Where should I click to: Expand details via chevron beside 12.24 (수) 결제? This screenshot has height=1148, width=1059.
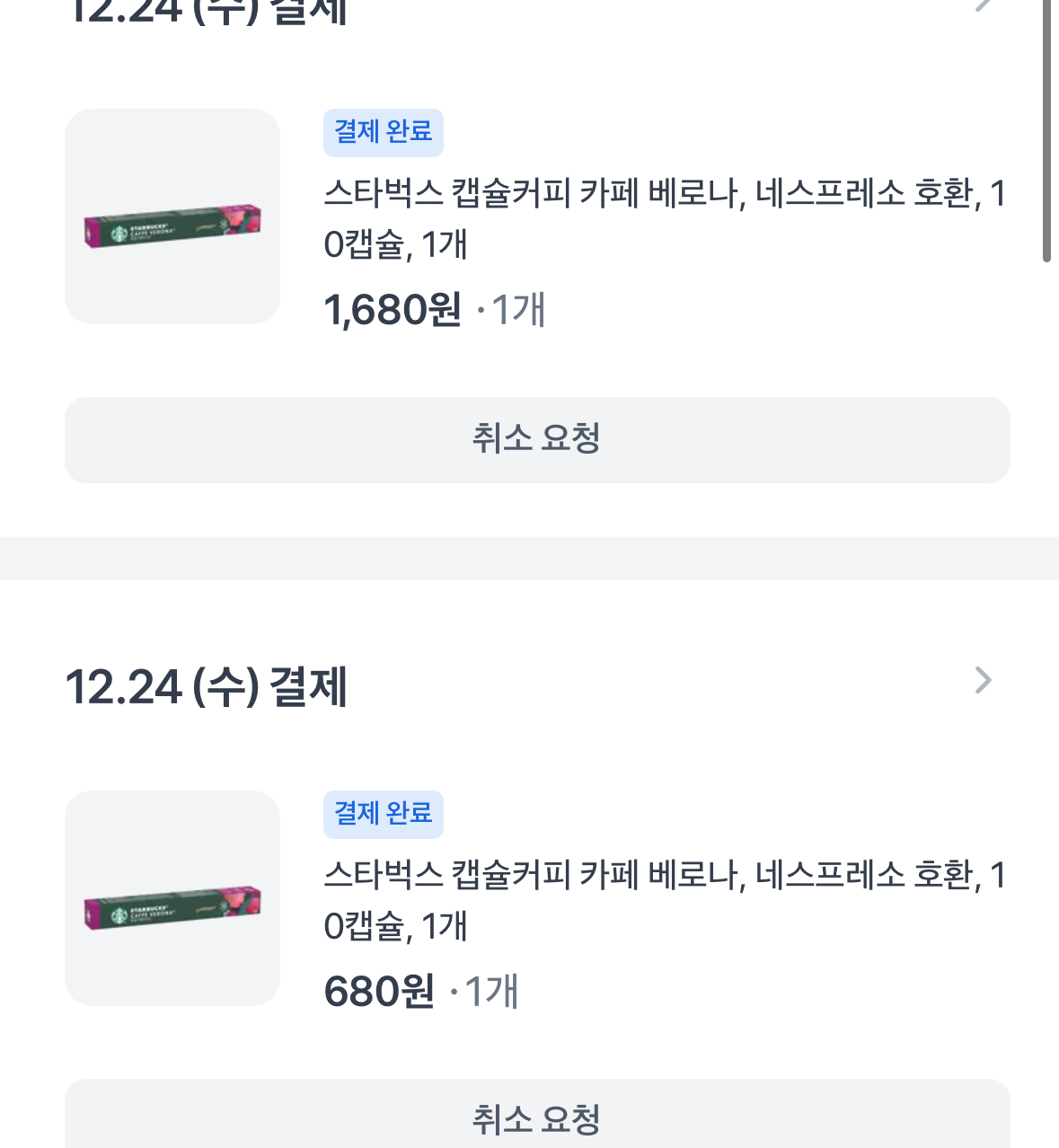984,681
